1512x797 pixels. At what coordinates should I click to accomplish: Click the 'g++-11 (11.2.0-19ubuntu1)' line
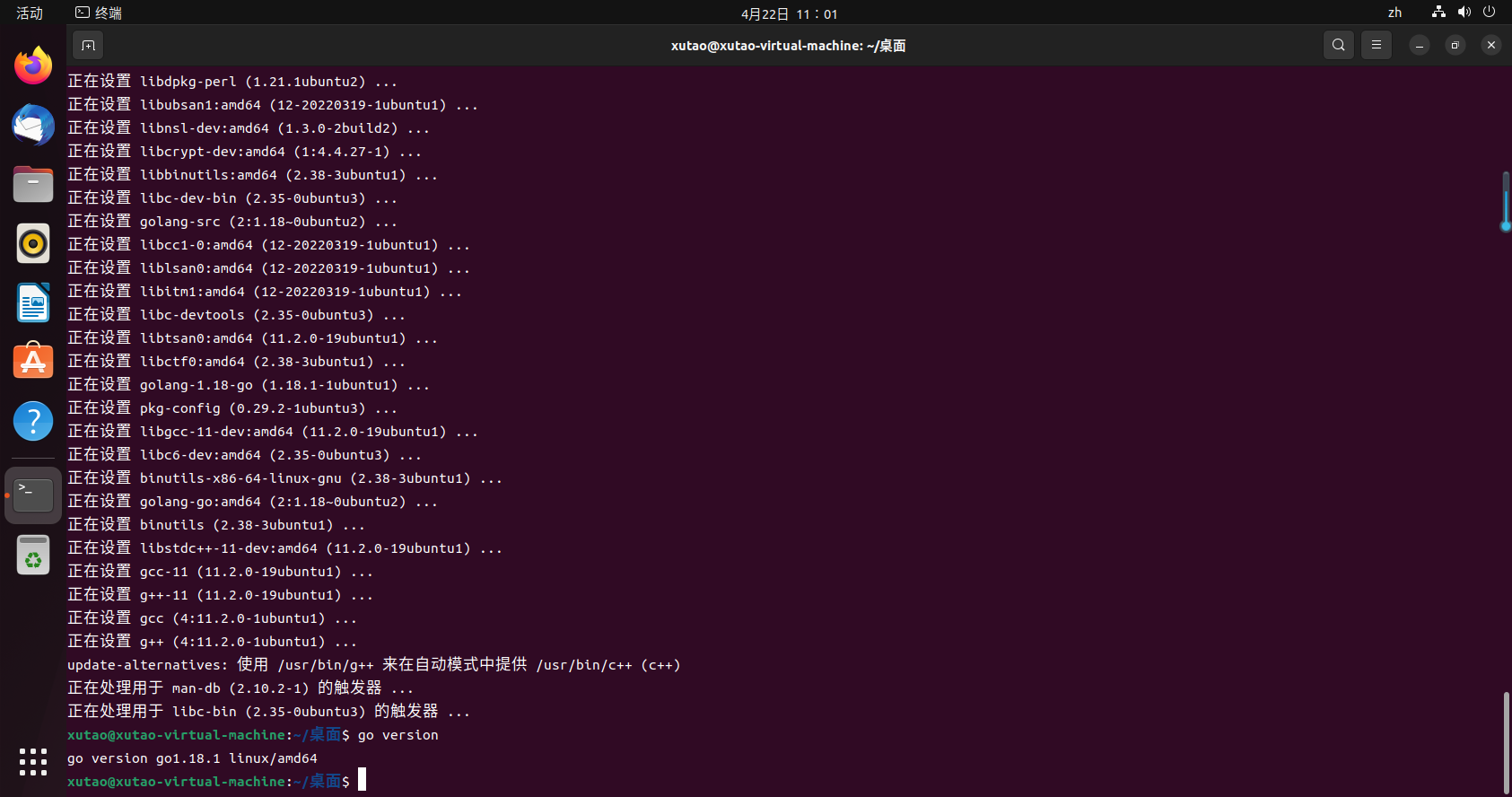click(220, 594)
